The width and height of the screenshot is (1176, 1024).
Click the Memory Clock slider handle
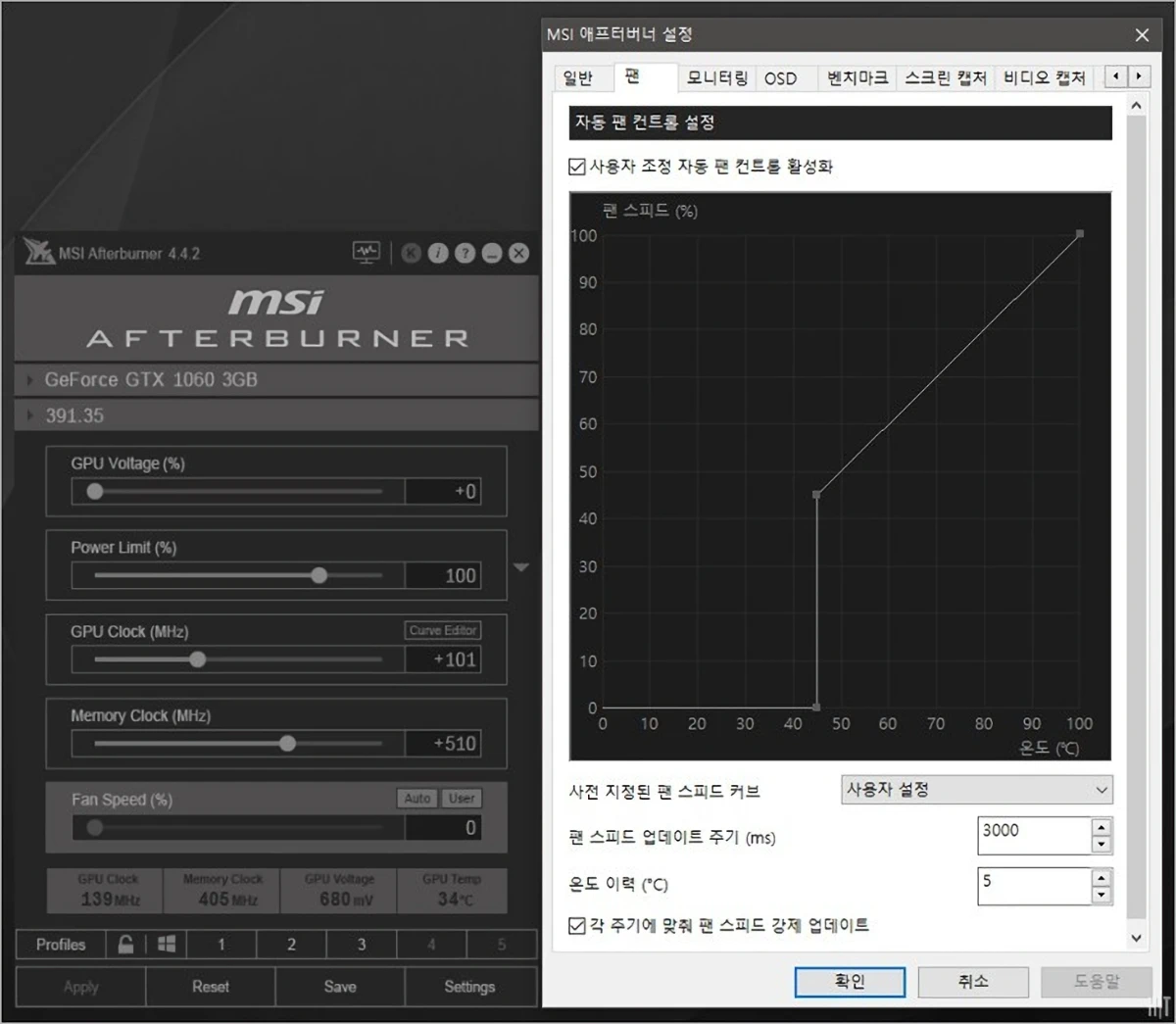287,744
